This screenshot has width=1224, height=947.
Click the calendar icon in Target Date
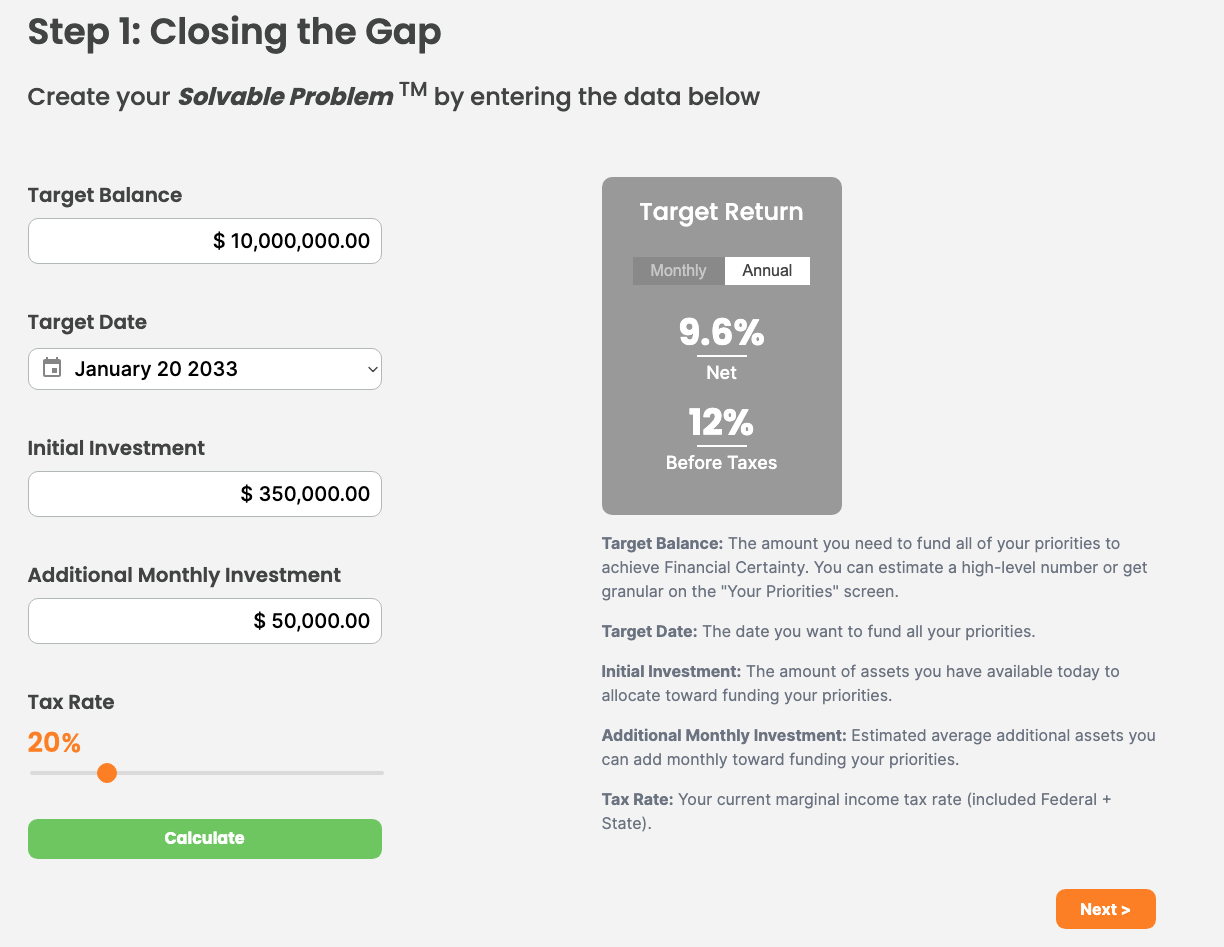(52, 368)
